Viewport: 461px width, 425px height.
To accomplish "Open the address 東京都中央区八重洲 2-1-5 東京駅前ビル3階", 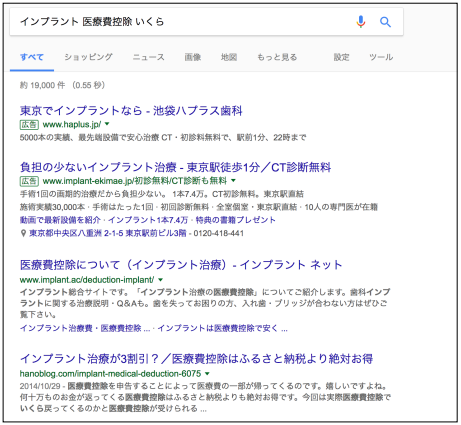I will (x=108, y=233).
